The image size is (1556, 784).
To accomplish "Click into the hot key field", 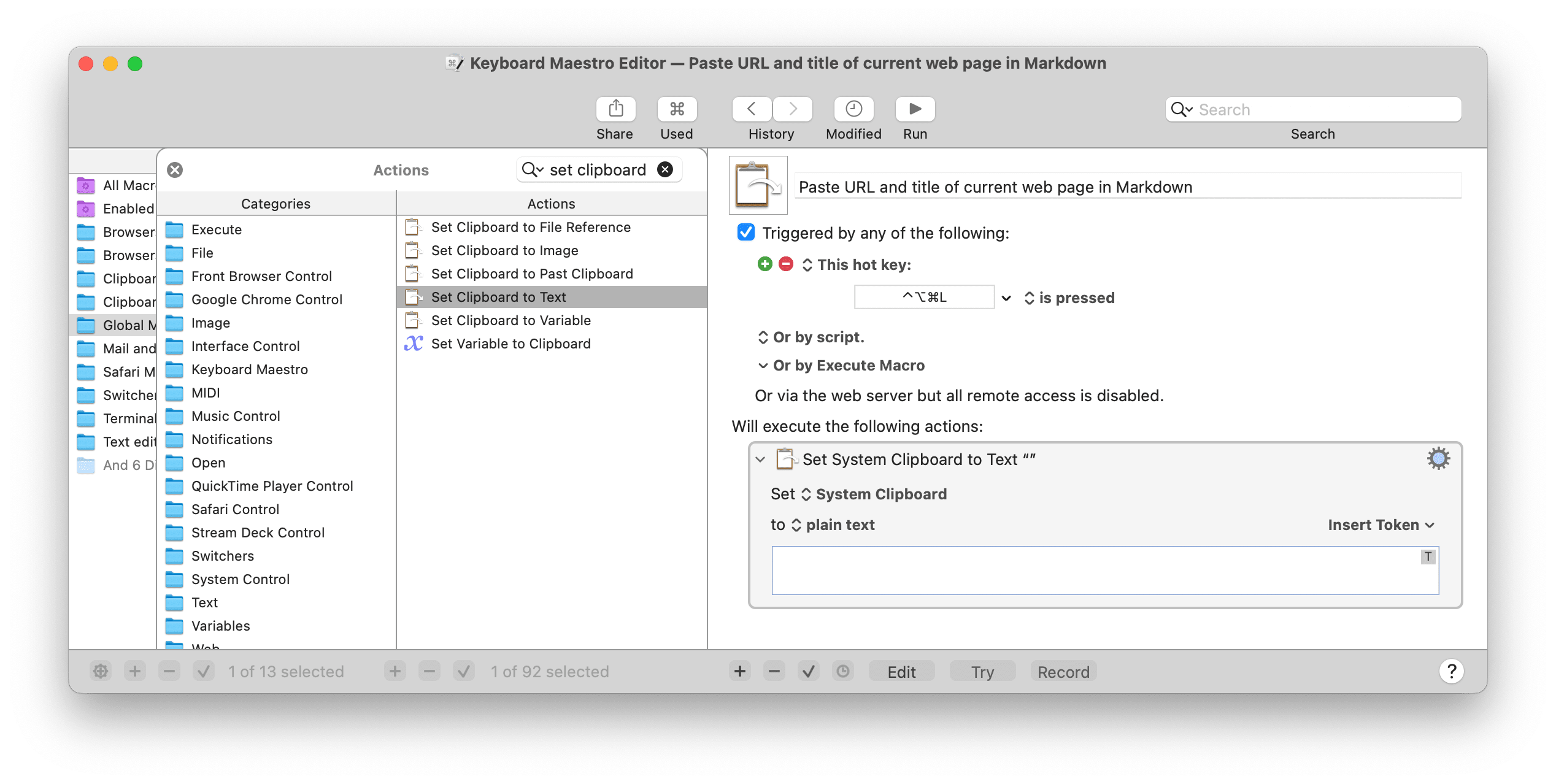I will coord(924,297).
